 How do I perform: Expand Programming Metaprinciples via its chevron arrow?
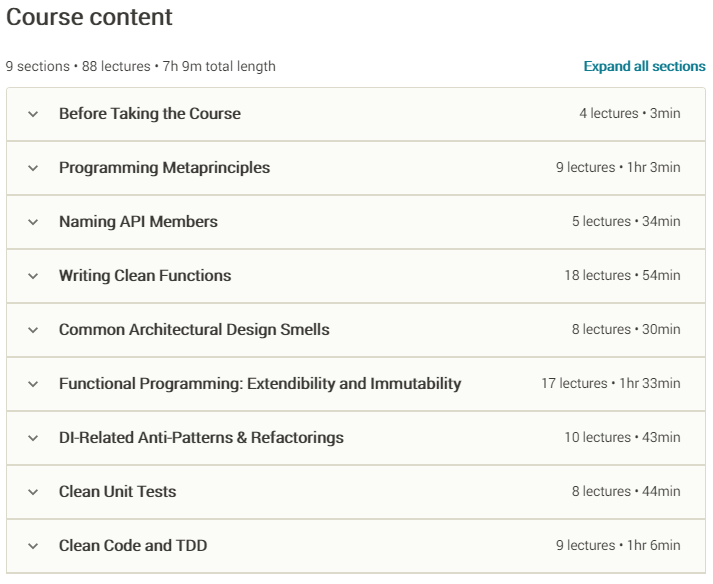point(33,168)
